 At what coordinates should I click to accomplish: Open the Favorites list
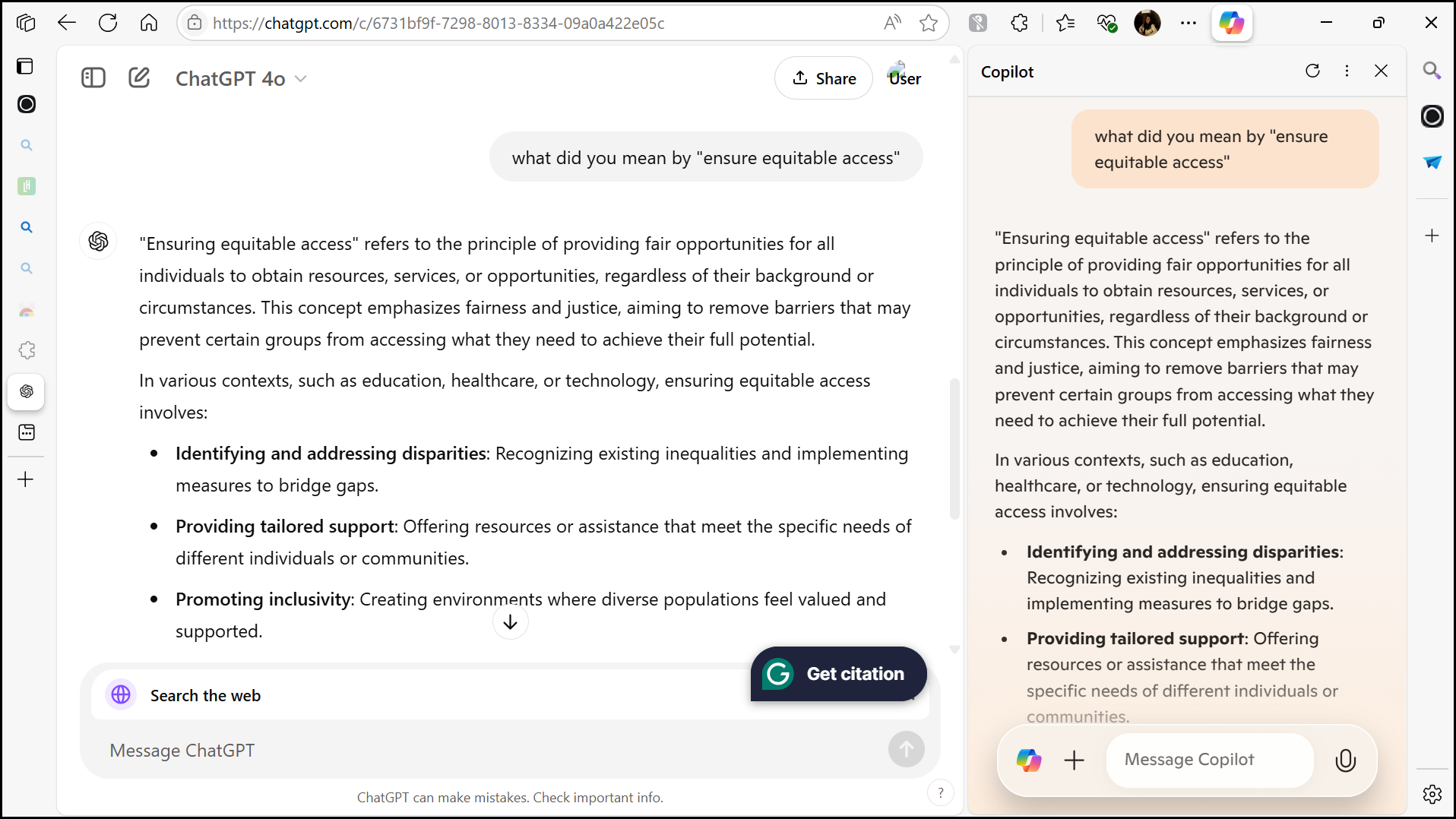click(1065, 23)
